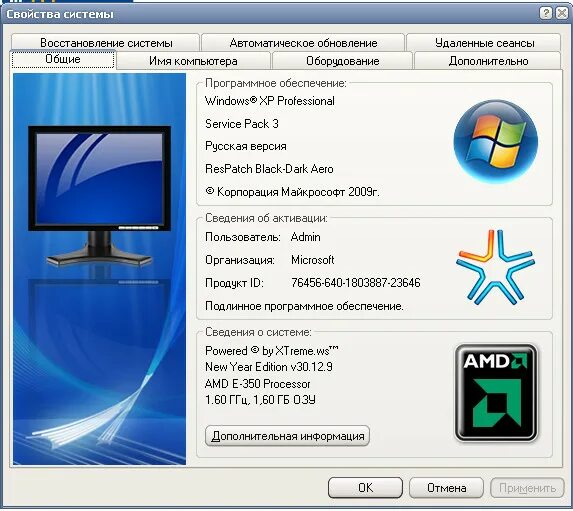Click the ResPatch Black-Dark Aero line
Screen dimensions: 573x511
point(269,169)
